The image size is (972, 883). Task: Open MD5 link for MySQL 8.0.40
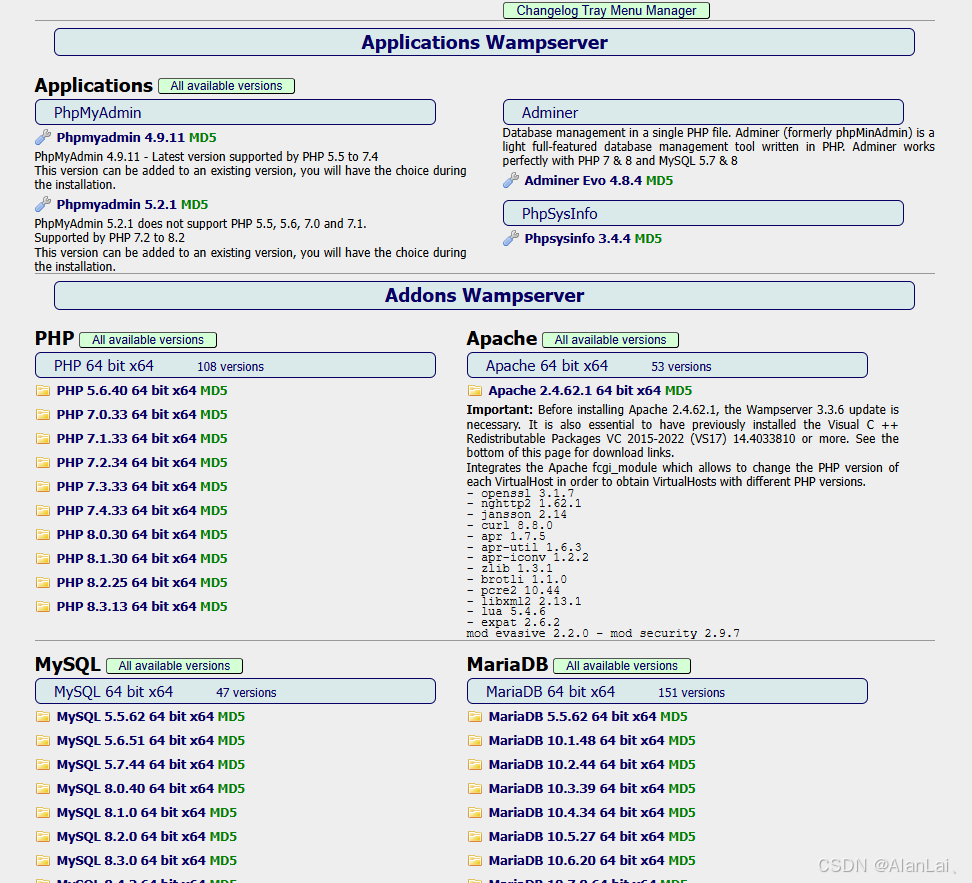point(231,789)
